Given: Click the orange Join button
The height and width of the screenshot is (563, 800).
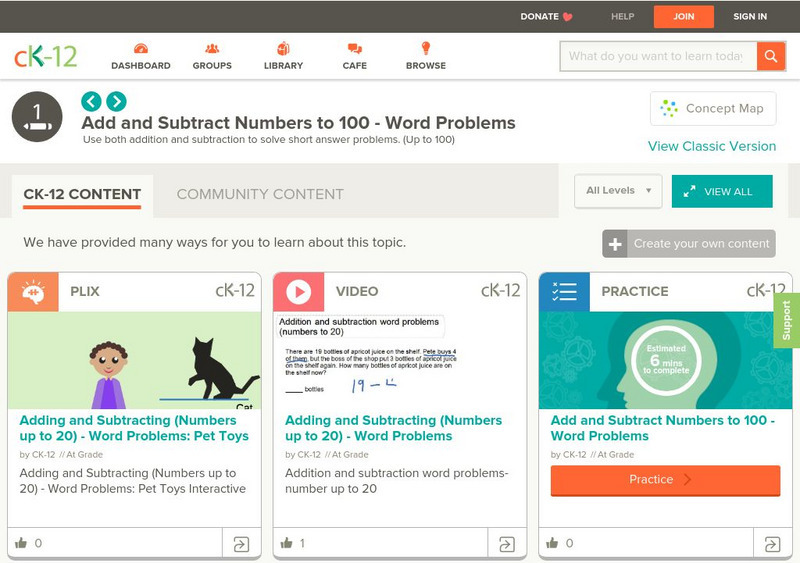Looking at the screenshot, I should point(684,16).
